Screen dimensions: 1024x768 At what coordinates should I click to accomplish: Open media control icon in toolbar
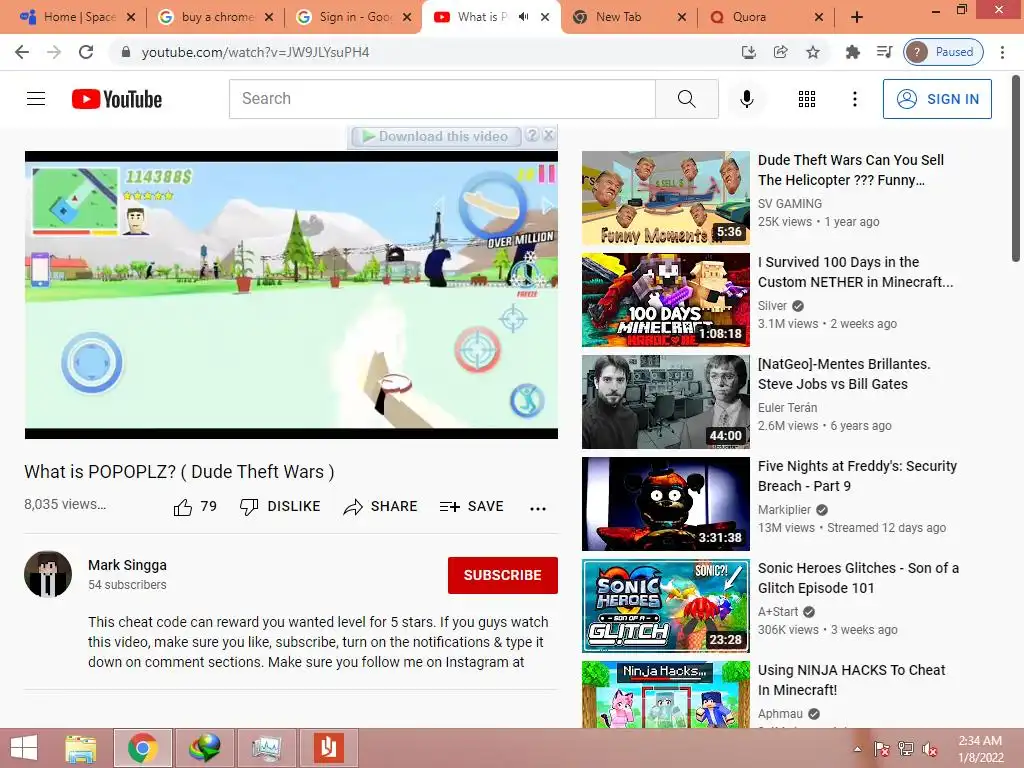pyautogui.click(x=884, y=52)
